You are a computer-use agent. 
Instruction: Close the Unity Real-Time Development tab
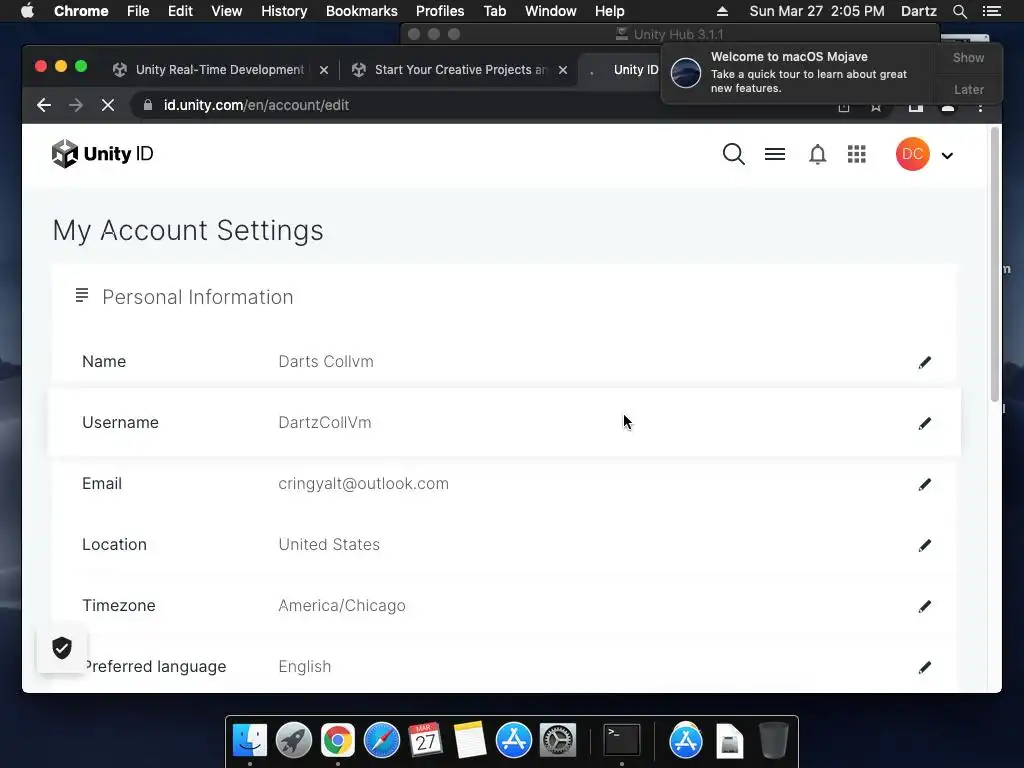(324, 70)
